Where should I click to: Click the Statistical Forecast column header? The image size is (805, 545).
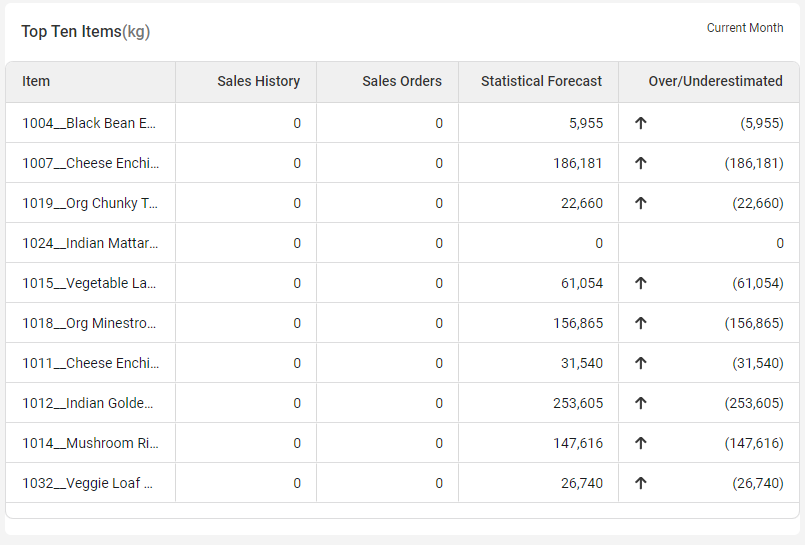click(x=541, y=81)
